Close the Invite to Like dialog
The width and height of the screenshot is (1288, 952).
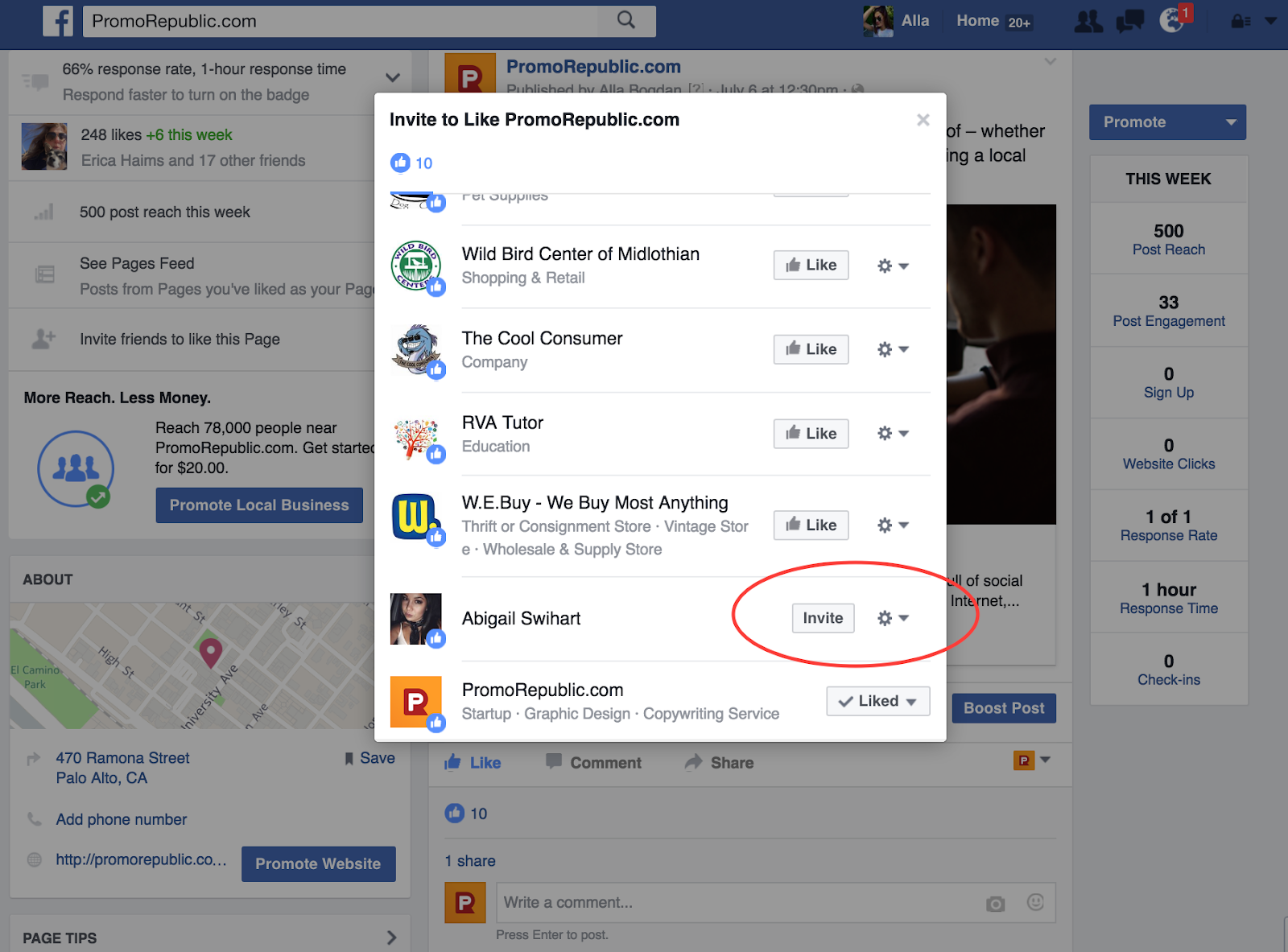[x=923, y=120]
